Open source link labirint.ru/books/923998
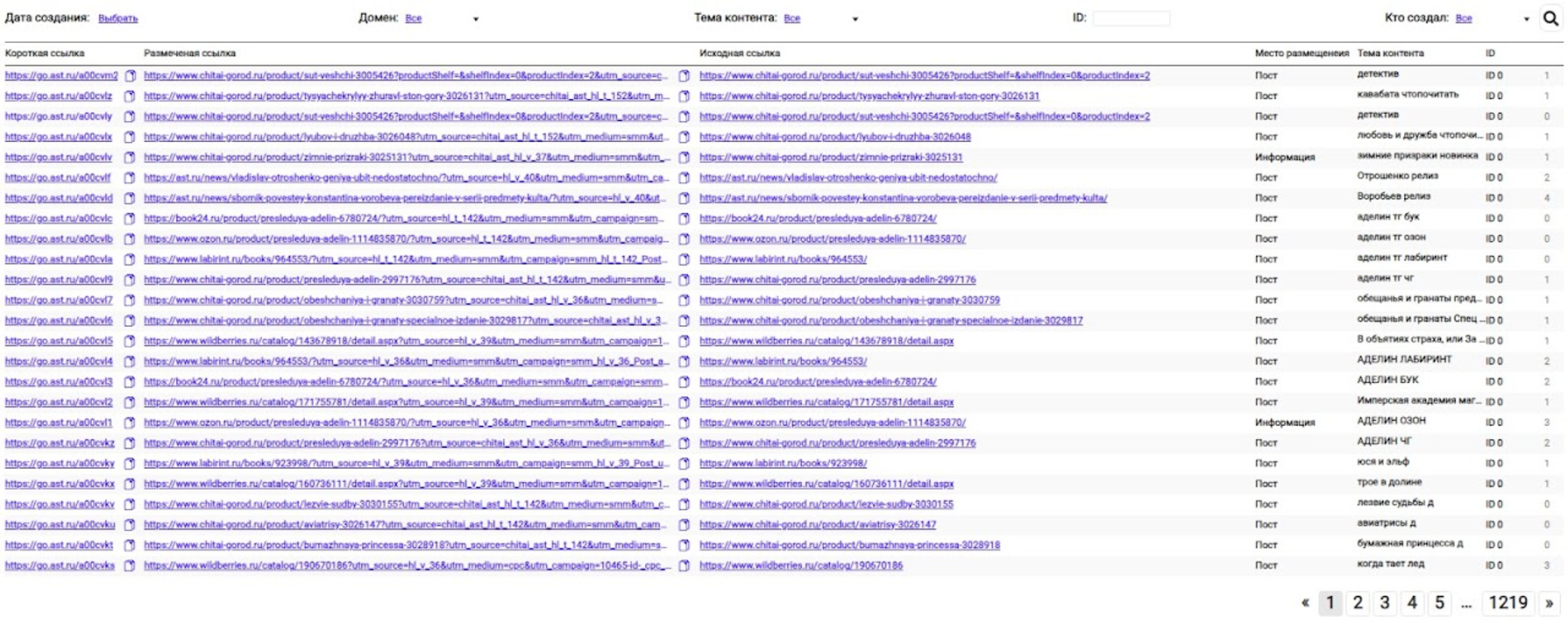This screenshot has height=624, width=1568. click(783, 464)
